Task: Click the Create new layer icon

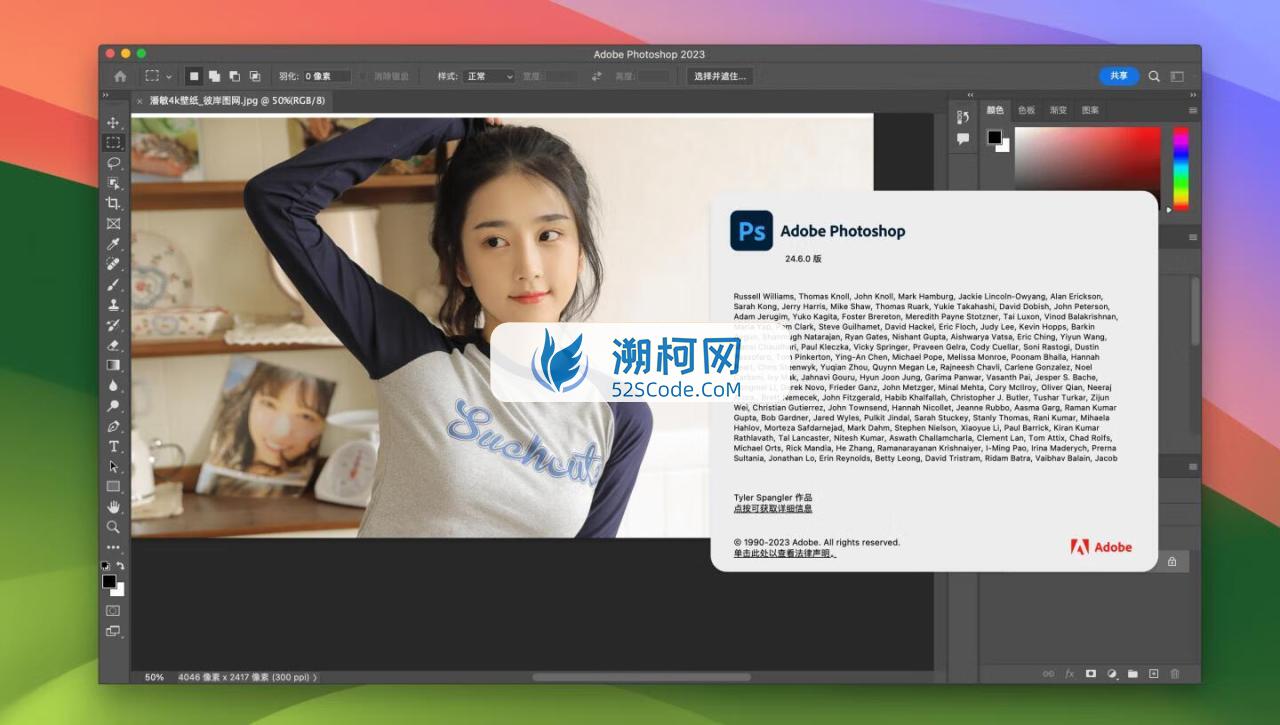Action: coord(1153,674)
